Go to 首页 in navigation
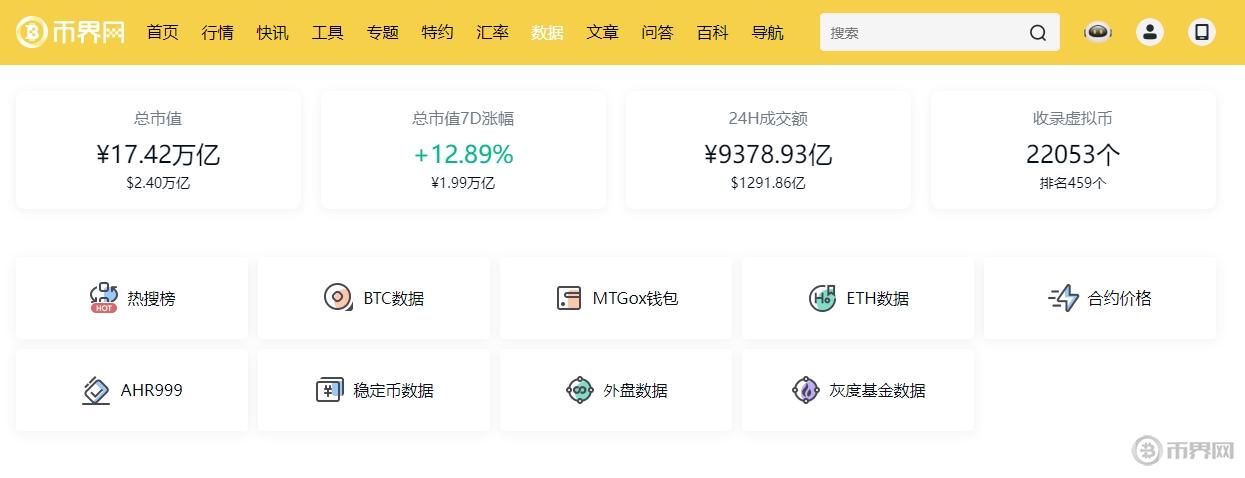 tap(162, 32)
